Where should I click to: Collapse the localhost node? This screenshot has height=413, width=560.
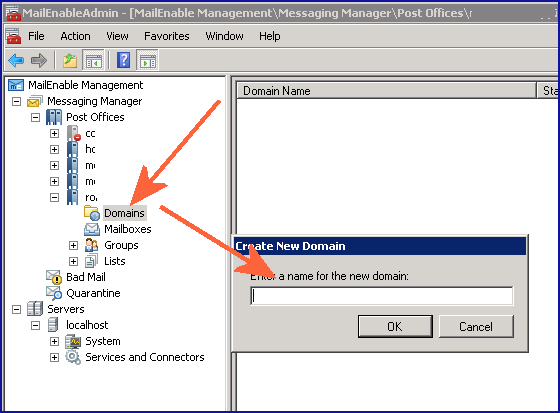(x=35, y=325)
